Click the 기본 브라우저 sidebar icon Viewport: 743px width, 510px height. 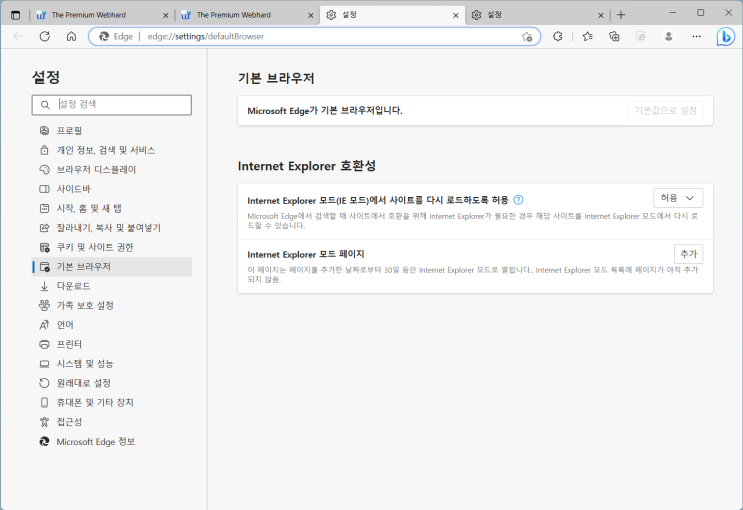point(45,267)
